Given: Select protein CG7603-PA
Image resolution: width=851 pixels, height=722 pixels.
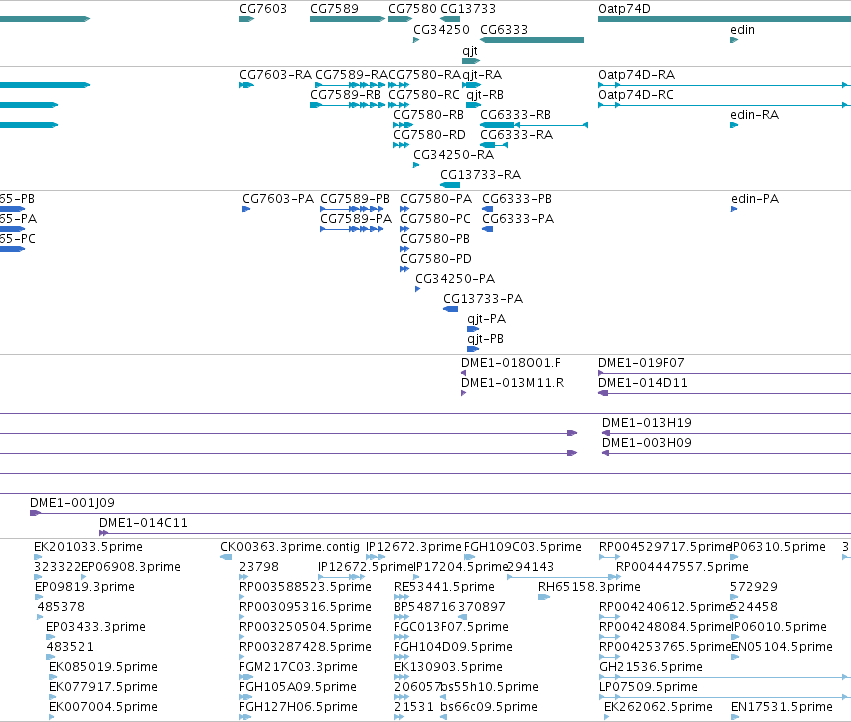Looking at the screenshot, I should pos(278,199).
